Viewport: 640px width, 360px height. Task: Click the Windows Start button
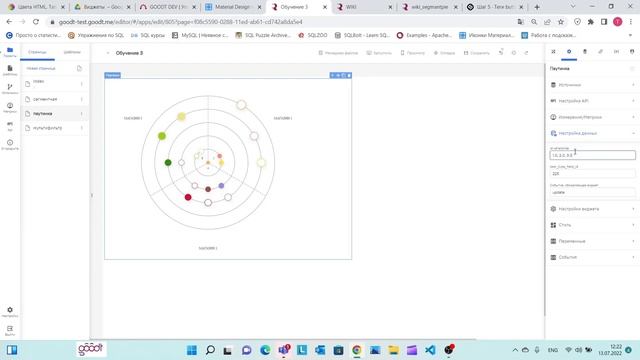191,350
